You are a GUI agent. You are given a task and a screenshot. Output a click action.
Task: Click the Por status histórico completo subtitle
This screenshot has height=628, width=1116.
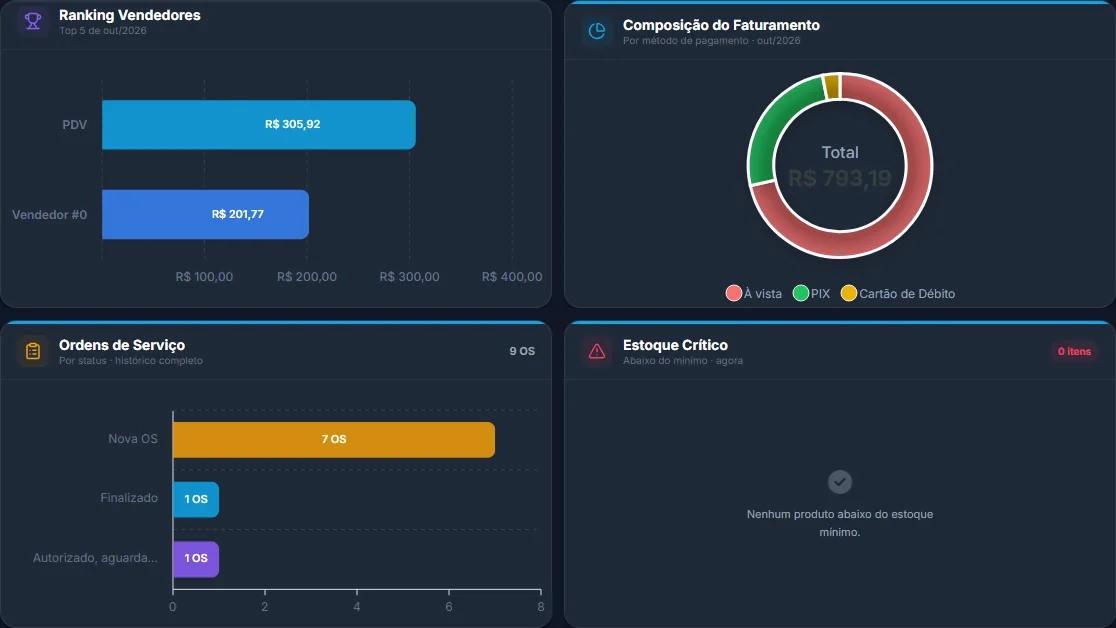click(130, 361)
